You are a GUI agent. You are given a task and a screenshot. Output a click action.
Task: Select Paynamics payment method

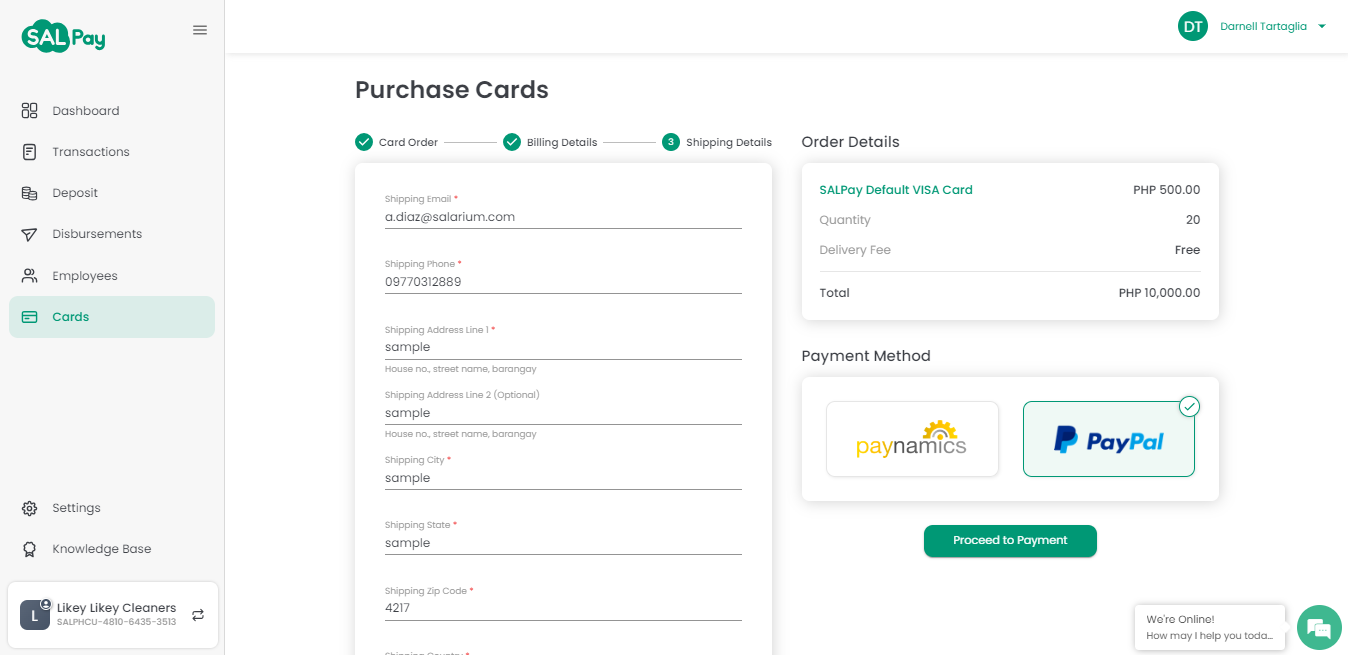click(x=912, y=439)
